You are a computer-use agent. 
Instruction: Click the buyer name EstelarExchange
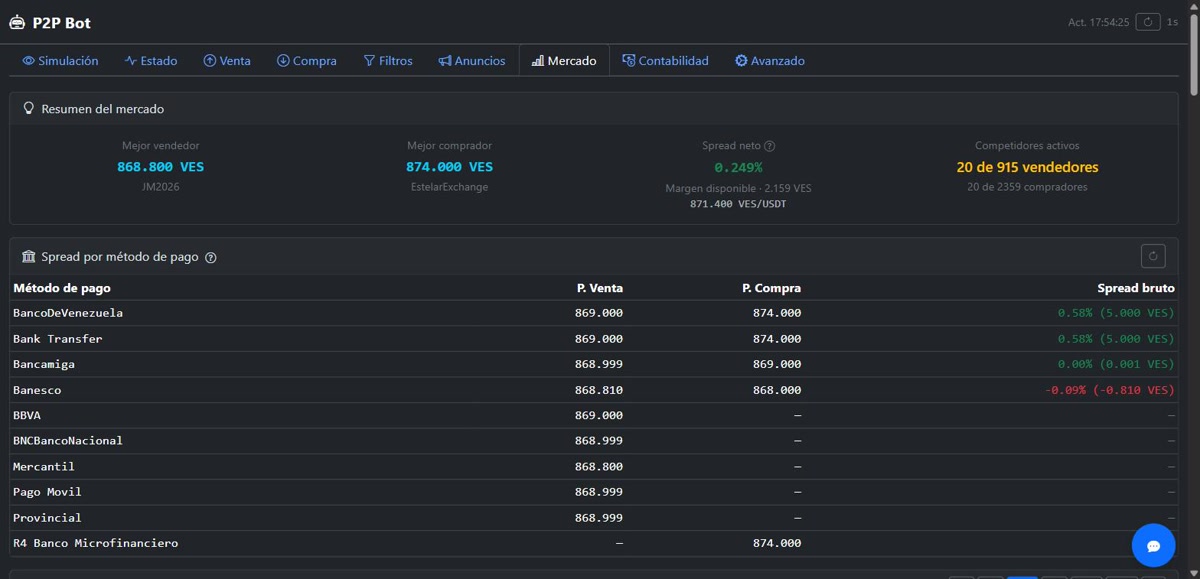(x=449, y=187)
